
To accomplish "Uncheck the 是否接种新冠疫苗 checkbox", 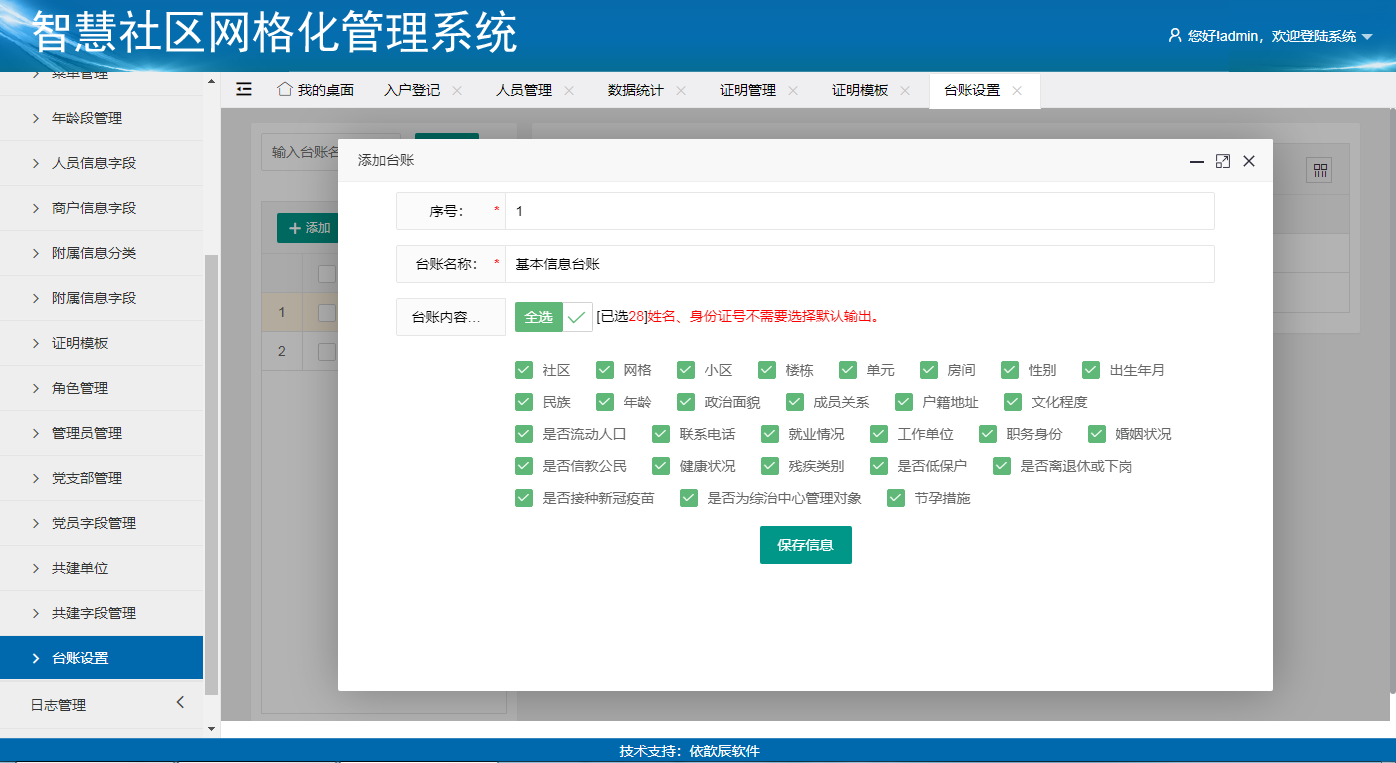I will [524, 498].
